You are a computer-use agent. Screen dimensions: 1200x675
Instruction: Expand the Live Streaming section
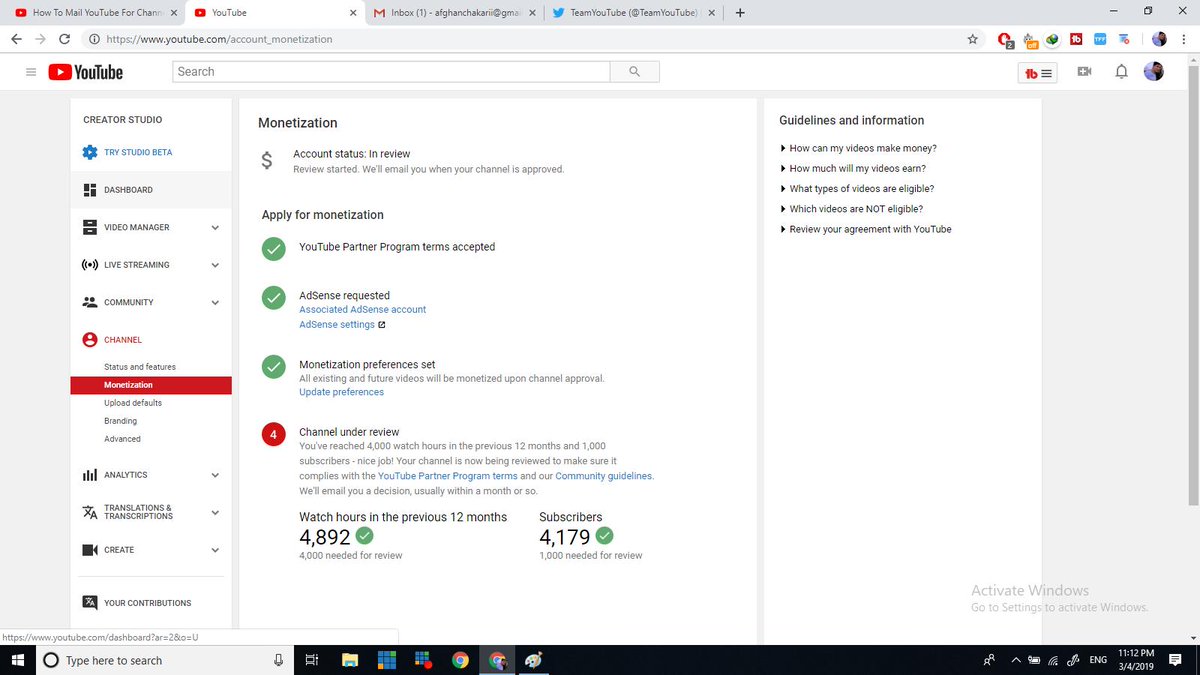pos(215,265)
